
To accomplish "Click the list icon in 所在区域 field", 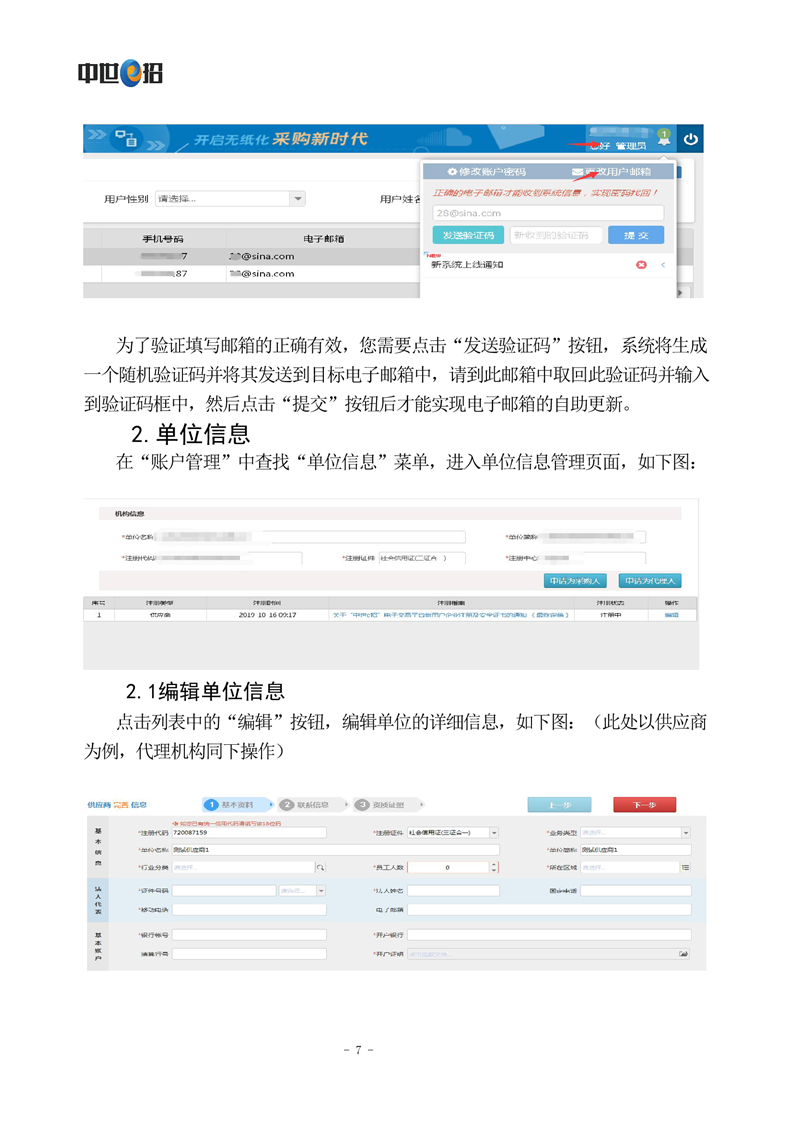I will coord(685,867).
